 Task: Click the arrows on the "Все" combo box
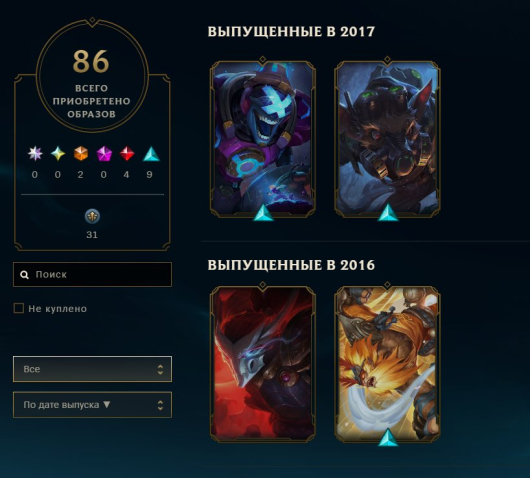[160, 369]
